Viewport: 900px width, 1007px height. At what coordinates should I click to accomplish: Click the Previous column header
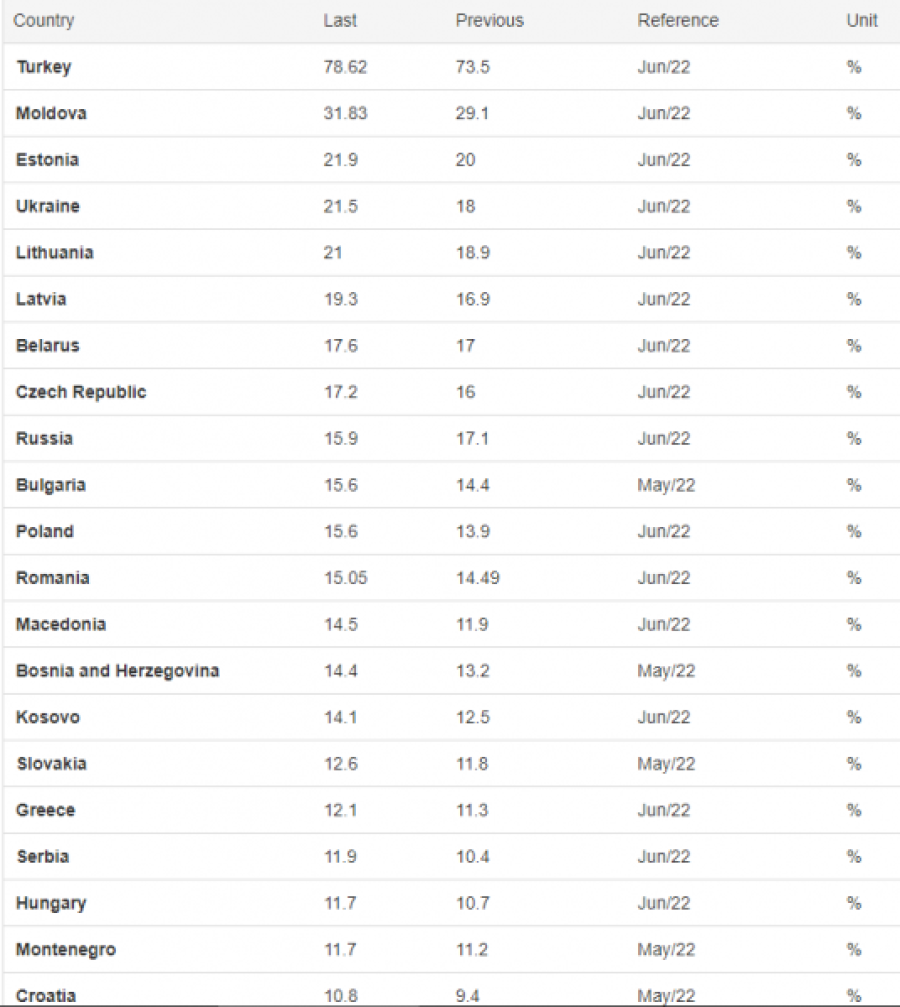[x=489, y=20]
